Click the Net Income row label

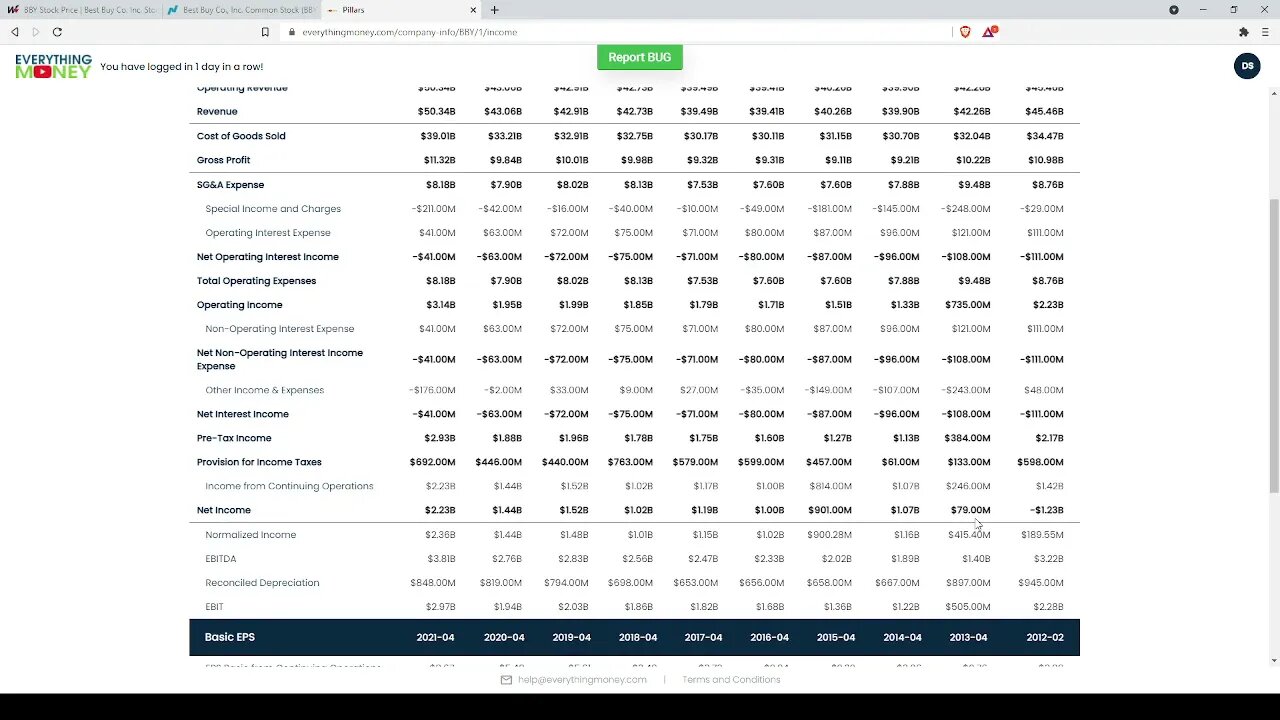click(x=224, y=510)
